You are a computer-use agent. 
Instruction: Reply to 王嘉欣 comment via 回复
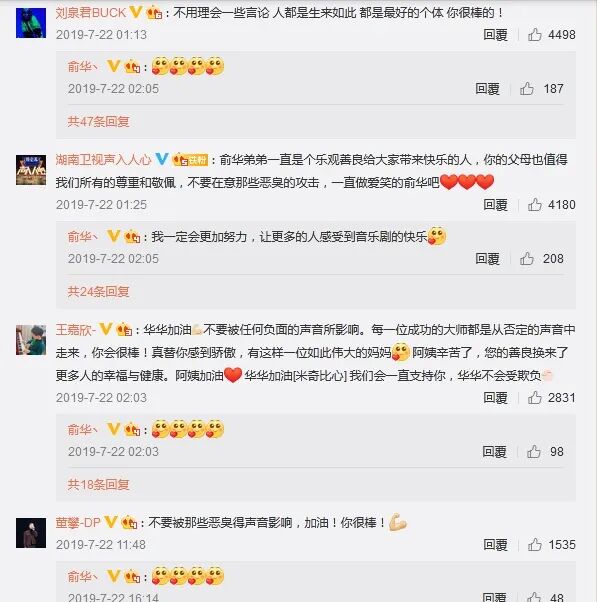click(495, 398)
